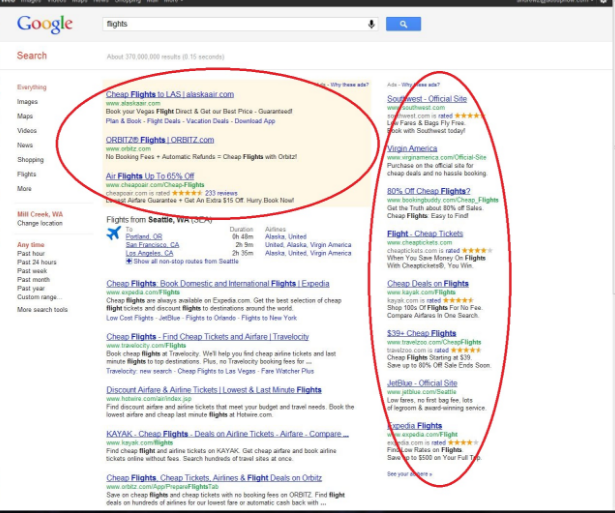The height and width of the screenshot is (513, 615).
Task: Click the Google logo
Action: pyautogui.click(x=45, y=24)
